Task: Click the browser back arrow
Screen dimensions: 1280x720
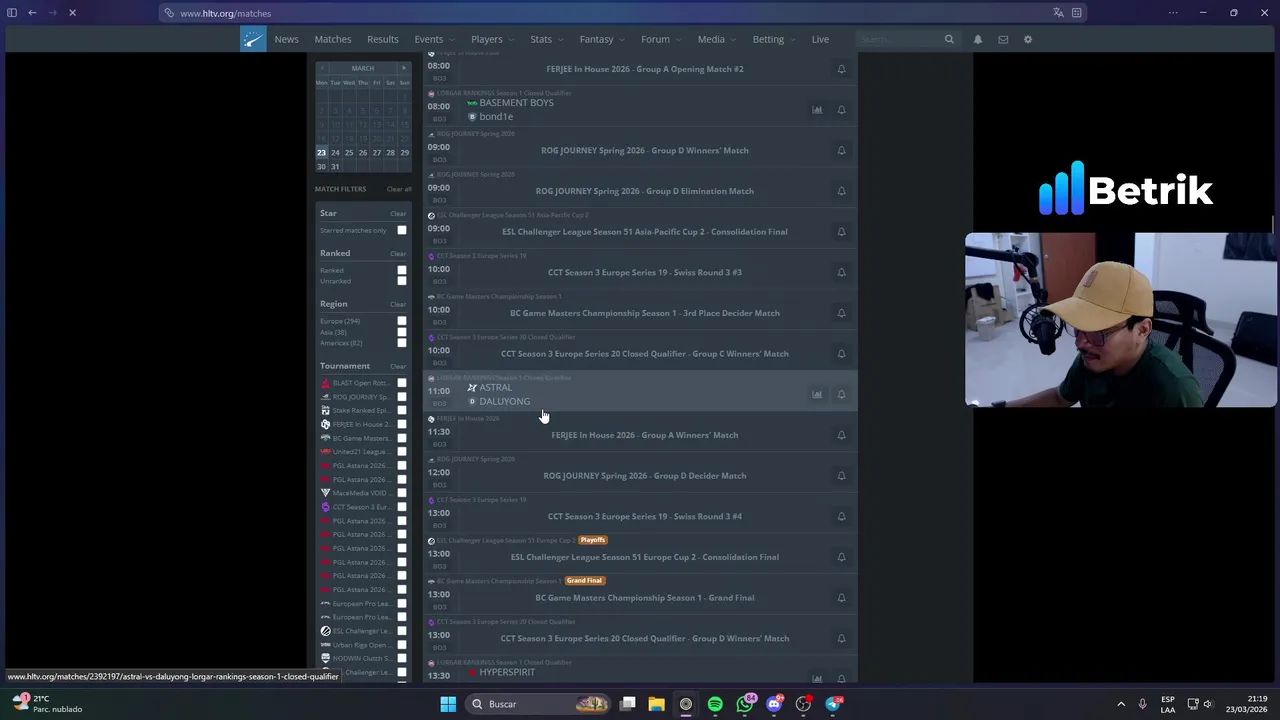Action: [32, 13]
